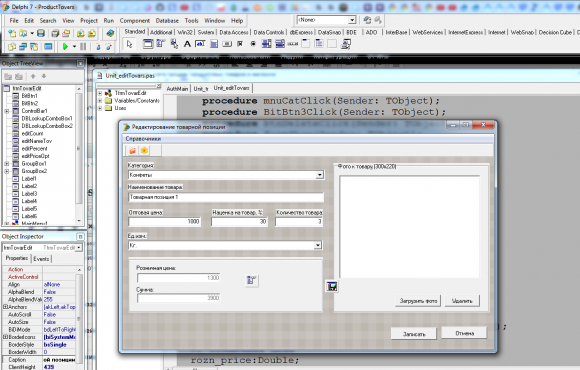Click the Pause program icon

83,47
